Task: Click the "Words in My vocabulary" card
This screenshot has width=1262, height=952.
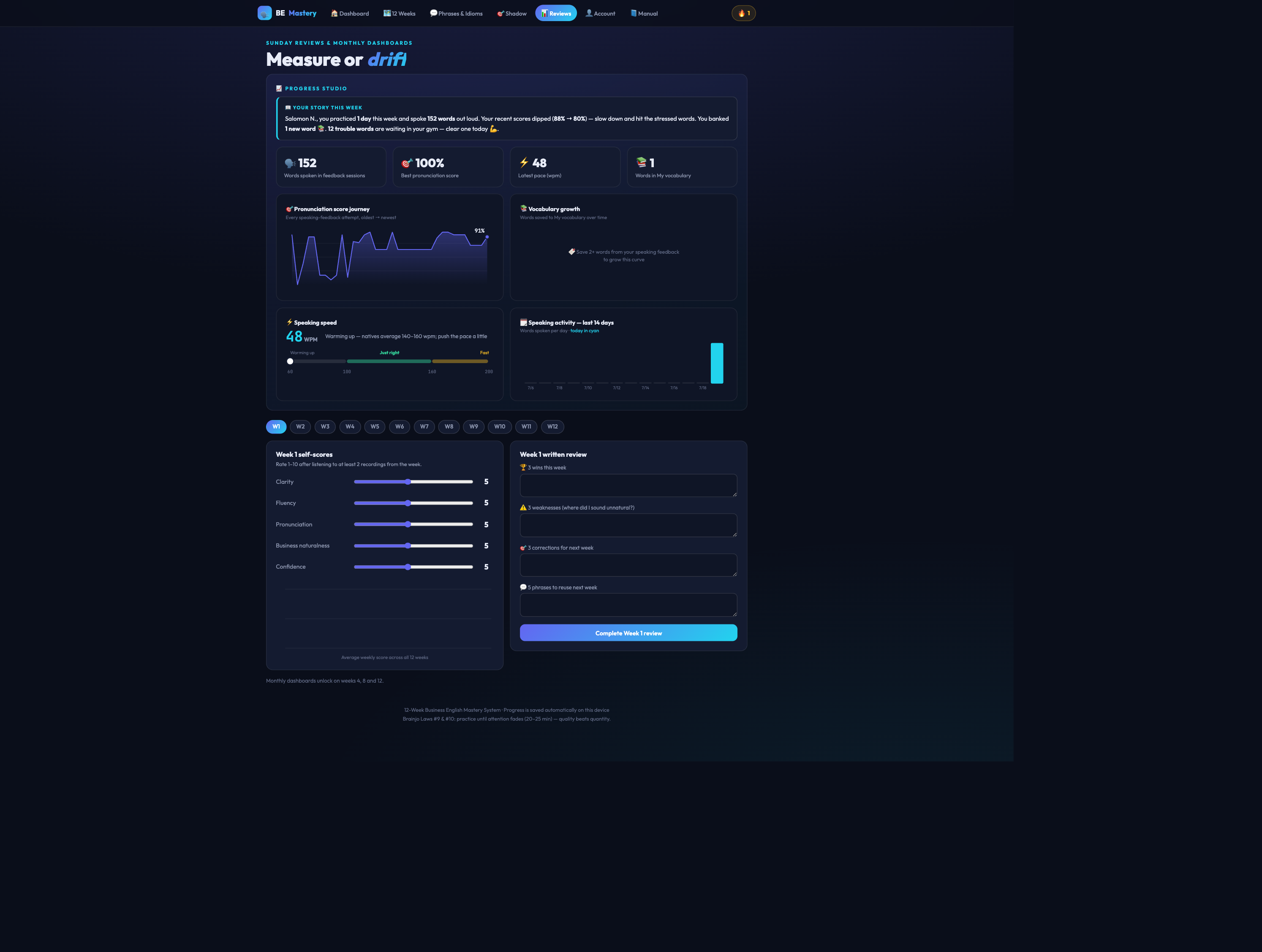Action: pos(682,167)
